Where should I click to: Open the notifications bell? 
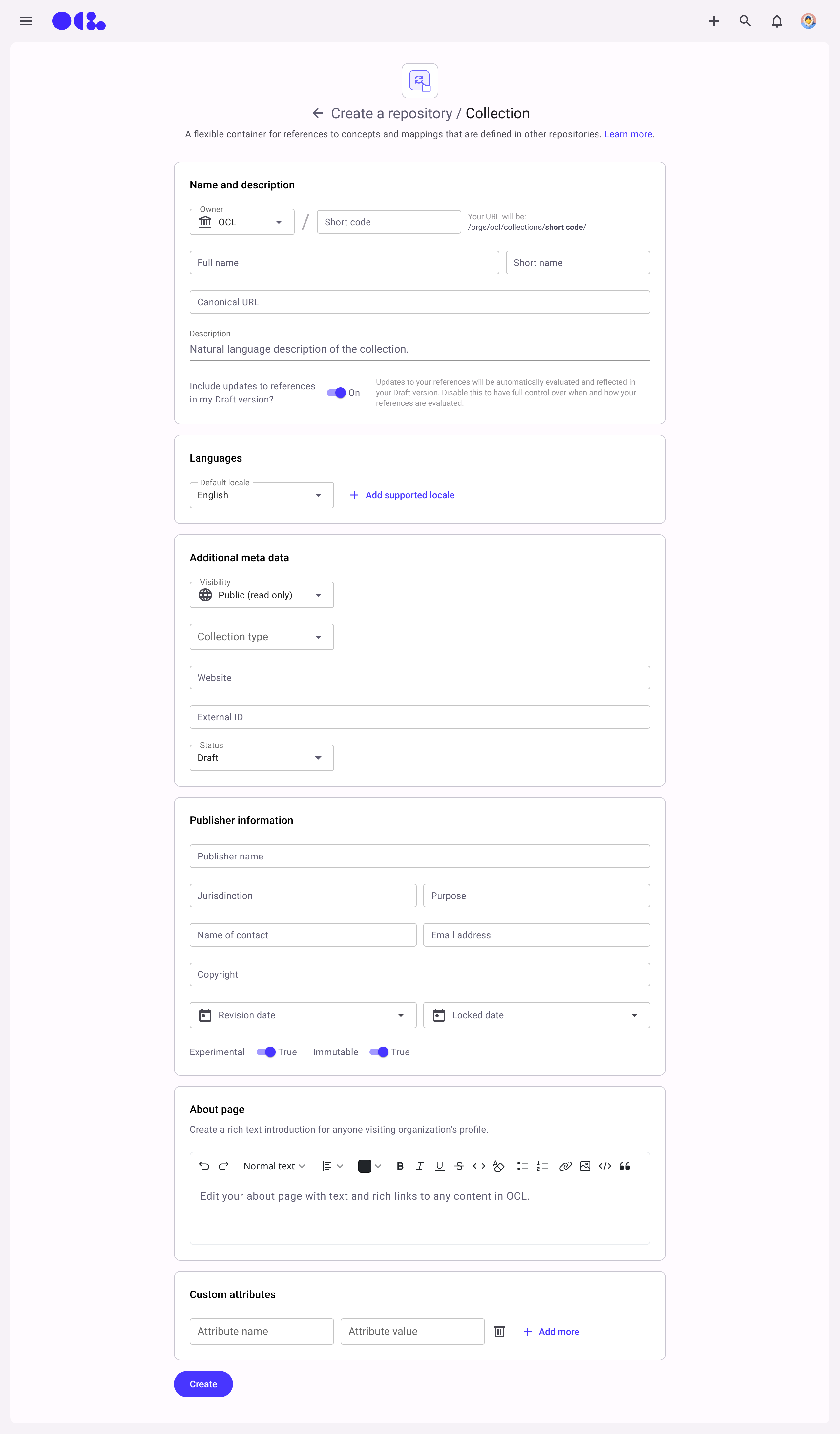[776, 21]
